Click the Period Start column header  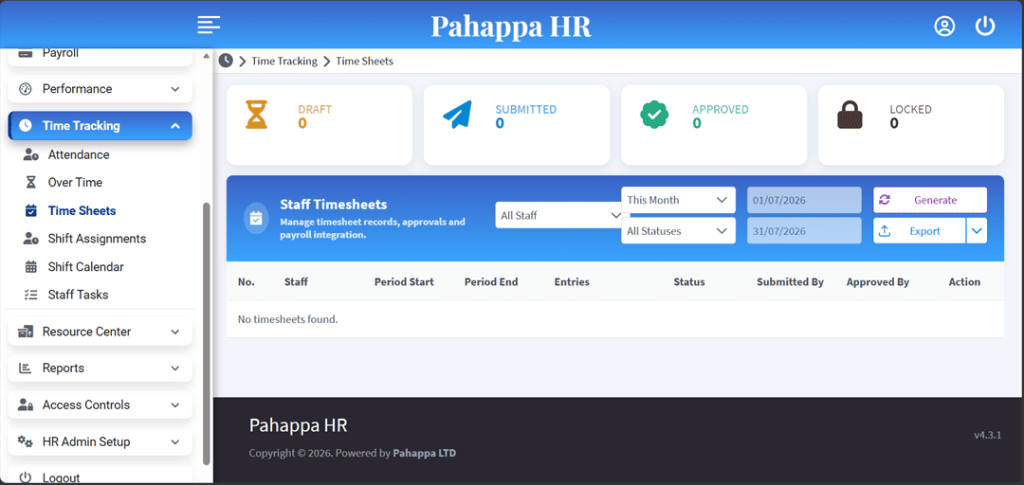pos(404,282)
